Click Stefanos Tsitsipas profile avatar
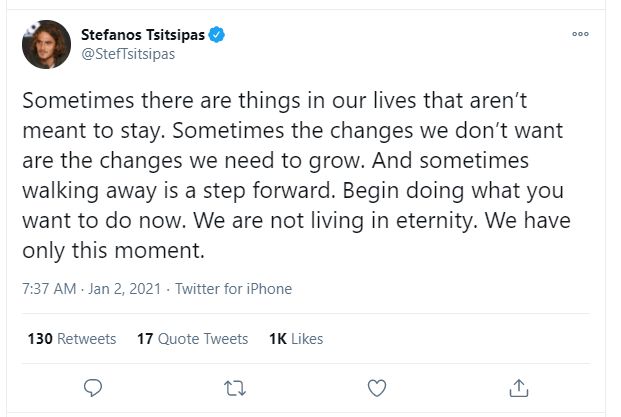 pos(45,45)
